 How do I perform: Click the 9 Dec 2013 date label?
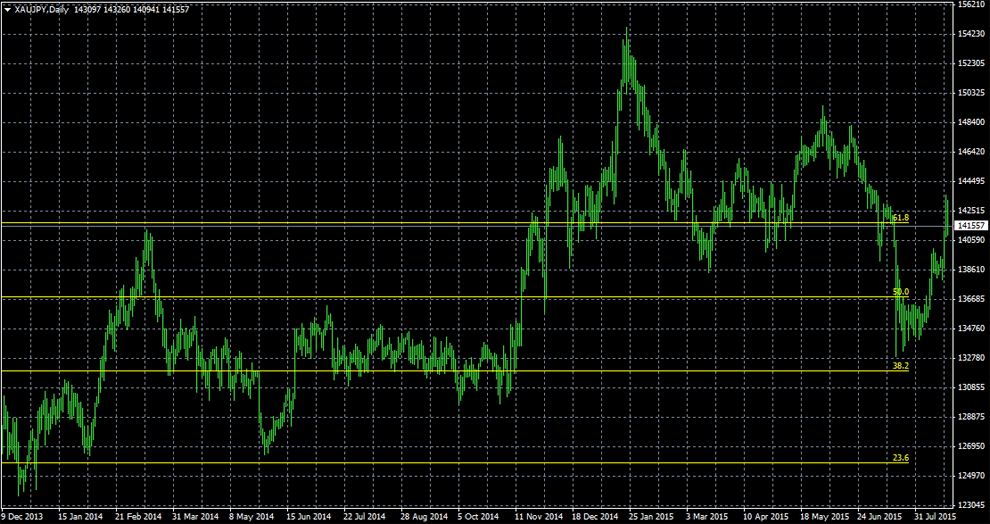(21, 517)
